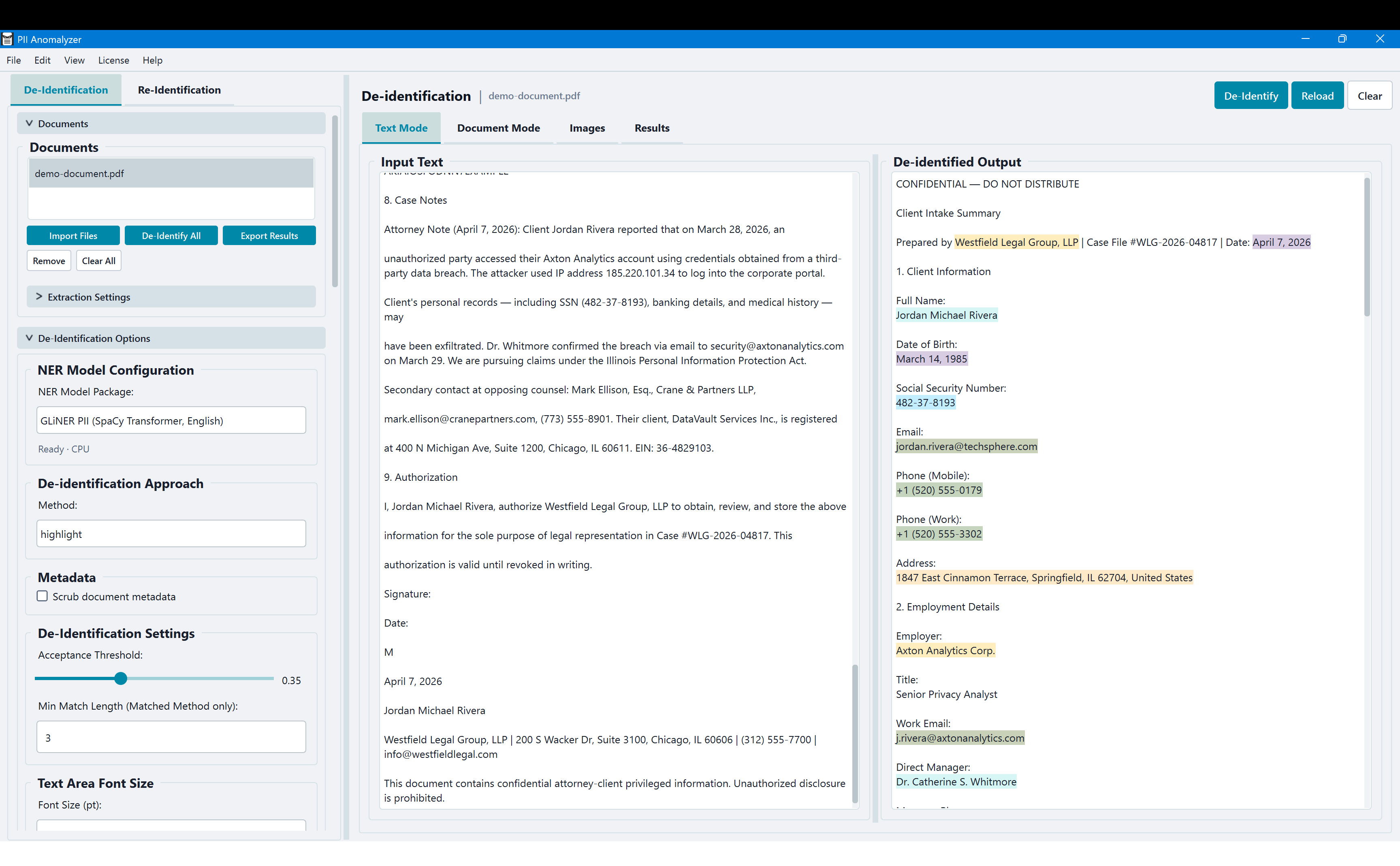Open the Images tab
Viewport: 1400px width, 866px height.
tap(587, 128)
